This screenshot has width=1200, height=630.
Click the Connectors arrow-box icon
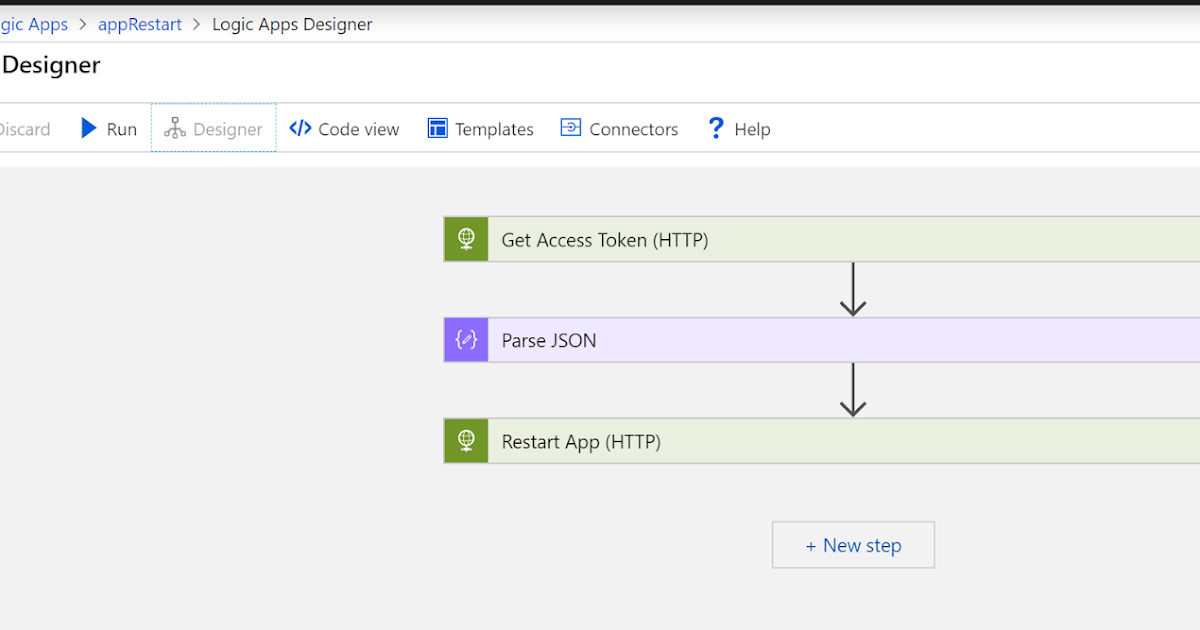pos(571,128)
